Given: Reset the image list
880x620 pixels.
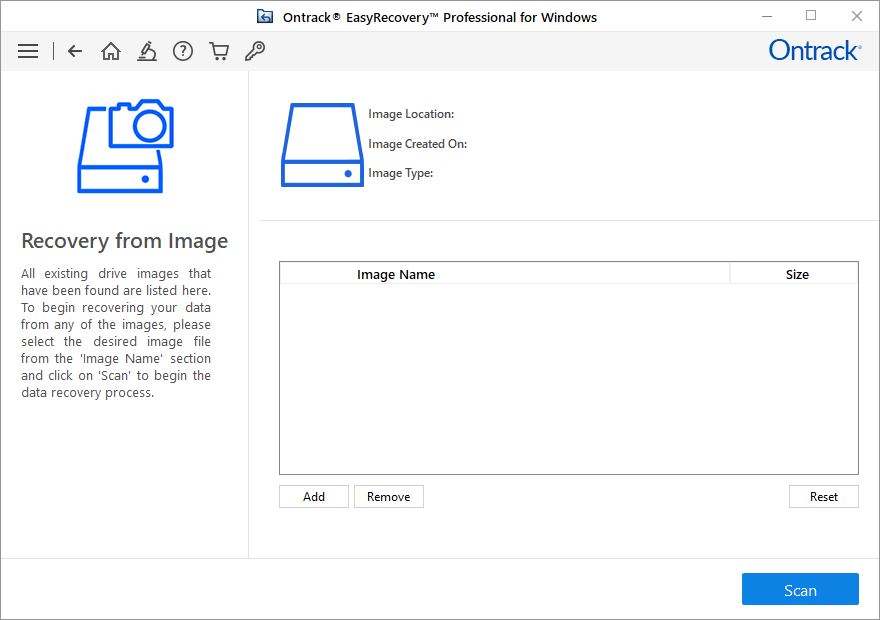Looking at the screenshot, I should [823, 497].
